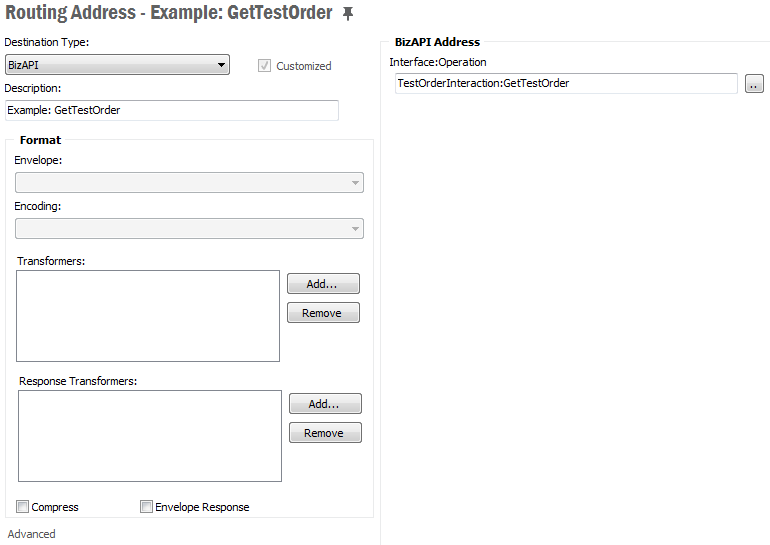Click the Routing Address panel title
The height and width of the screenshot is (545, 770).
(168, 14)
